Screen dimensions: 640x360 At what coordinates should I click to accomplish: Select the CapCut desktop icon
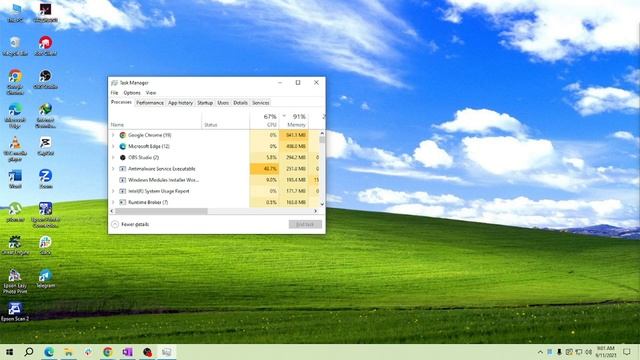(45, 146)
